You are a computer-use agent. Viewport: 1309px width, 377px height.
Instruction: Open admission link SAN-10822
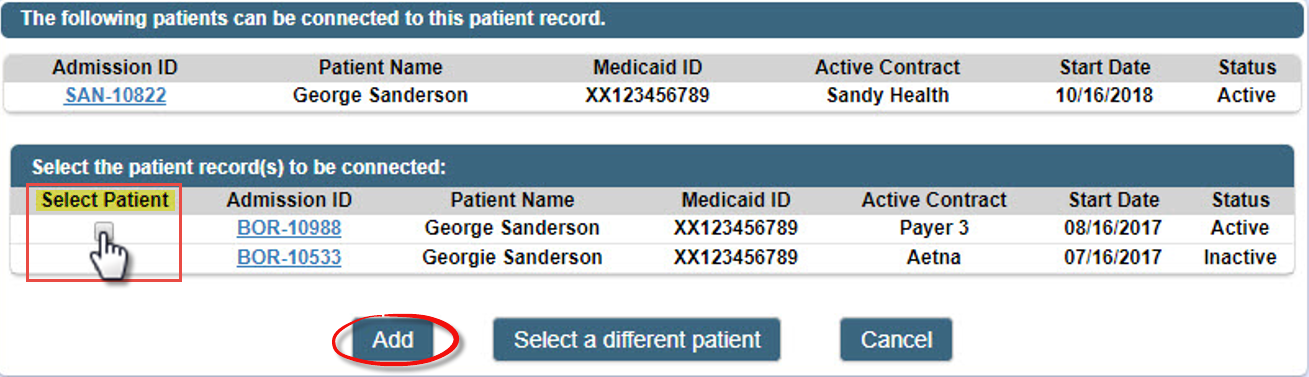(115, 96)
